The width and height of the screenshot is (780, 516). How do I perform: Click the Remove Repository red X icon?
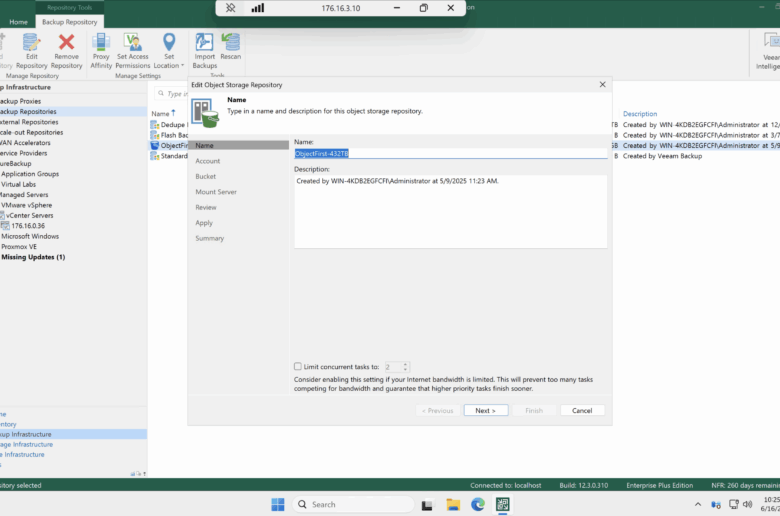(66, 43)
